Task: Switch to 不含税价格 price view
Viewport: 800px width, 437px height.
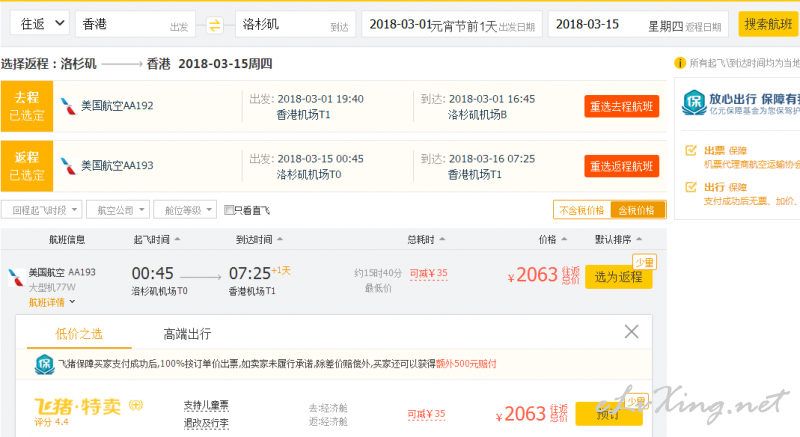Action: (582, 210)
